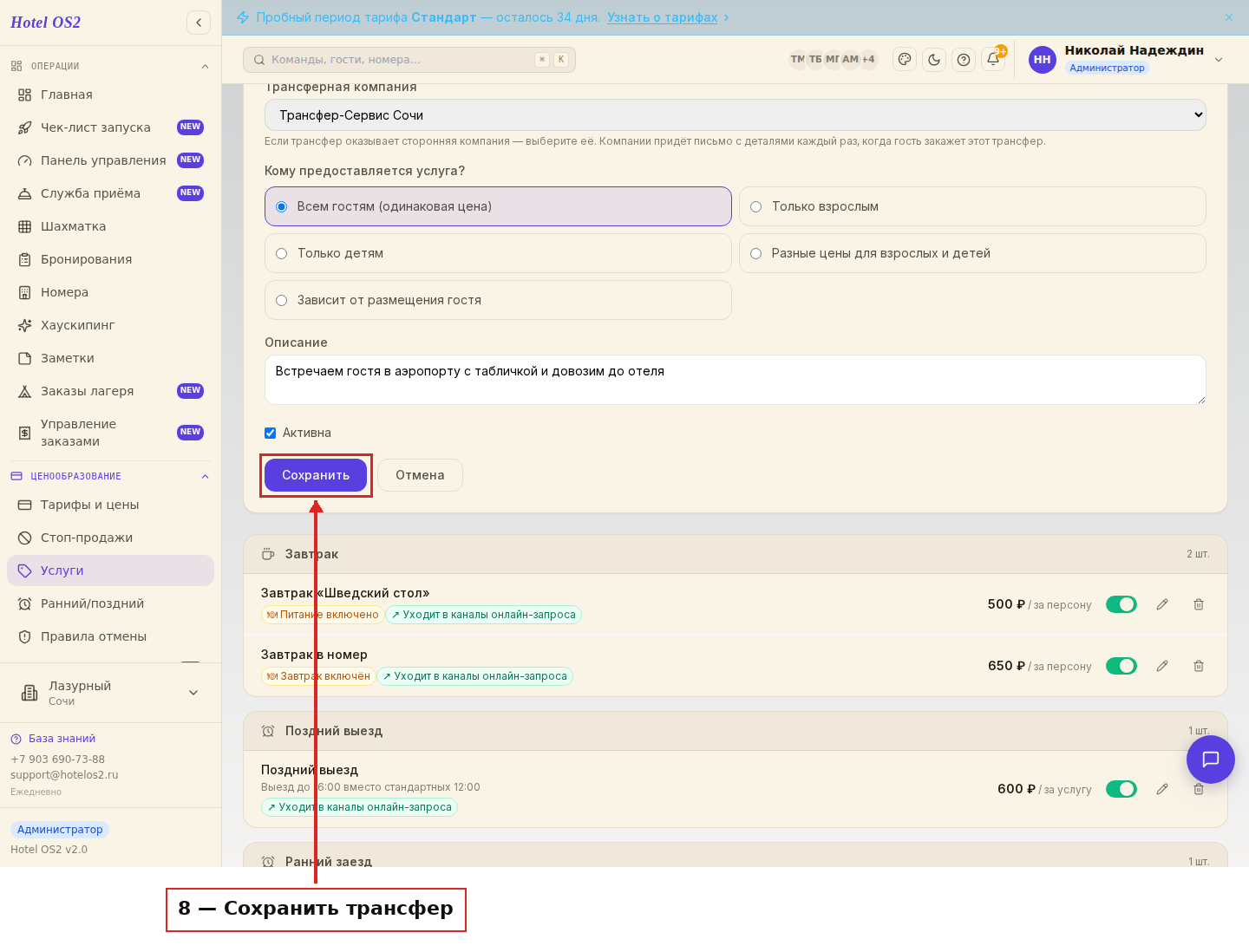Open notifications bell icon
The width and height of the screenshot is (1249, 952).
point(993,59)
